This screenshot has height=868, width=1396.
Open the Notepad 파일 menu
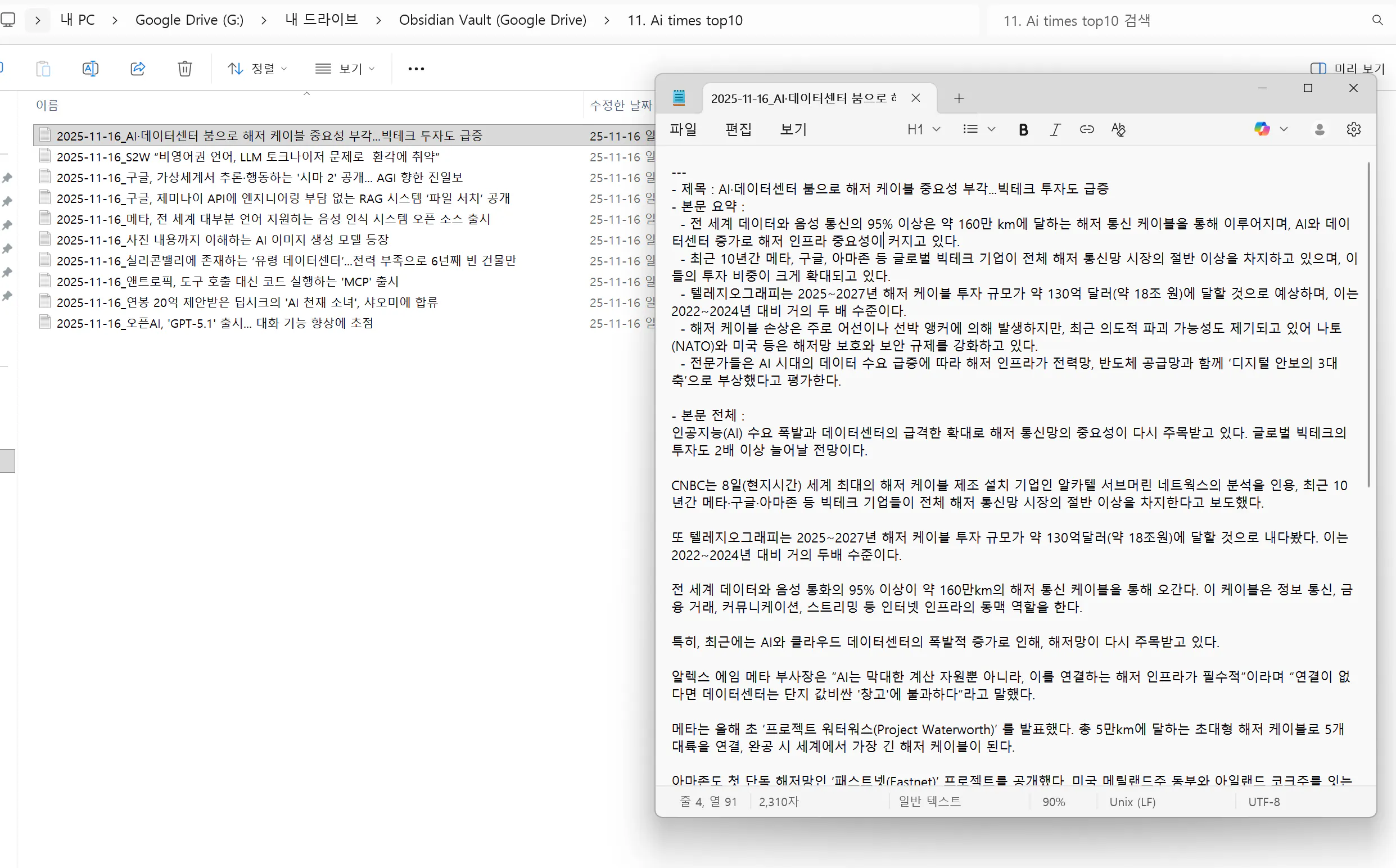pos(683,129)
